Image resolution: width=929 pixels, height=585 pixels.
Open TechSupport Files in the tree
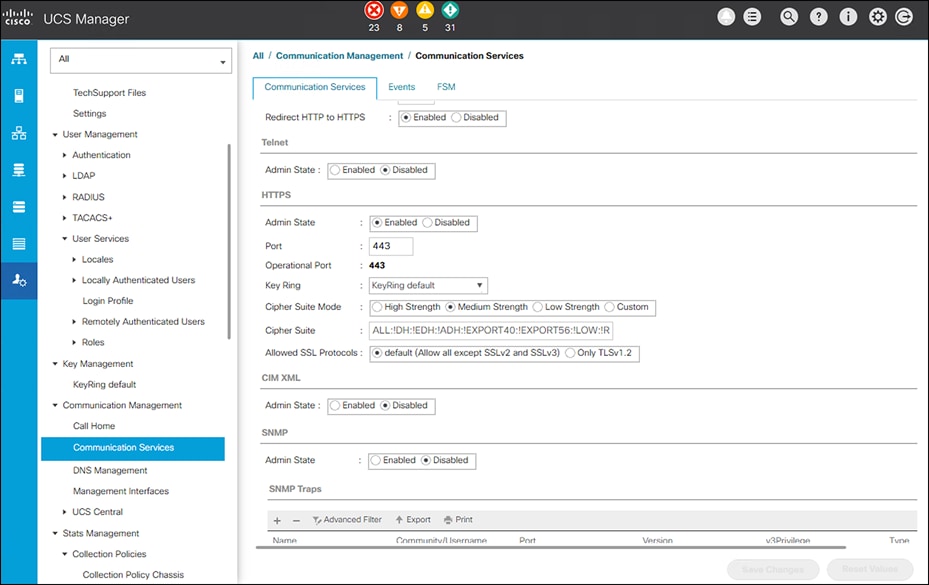(109, 93)
